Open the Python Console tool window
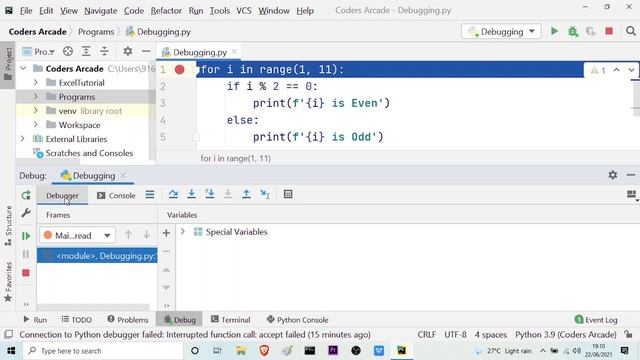 [298, 320]
